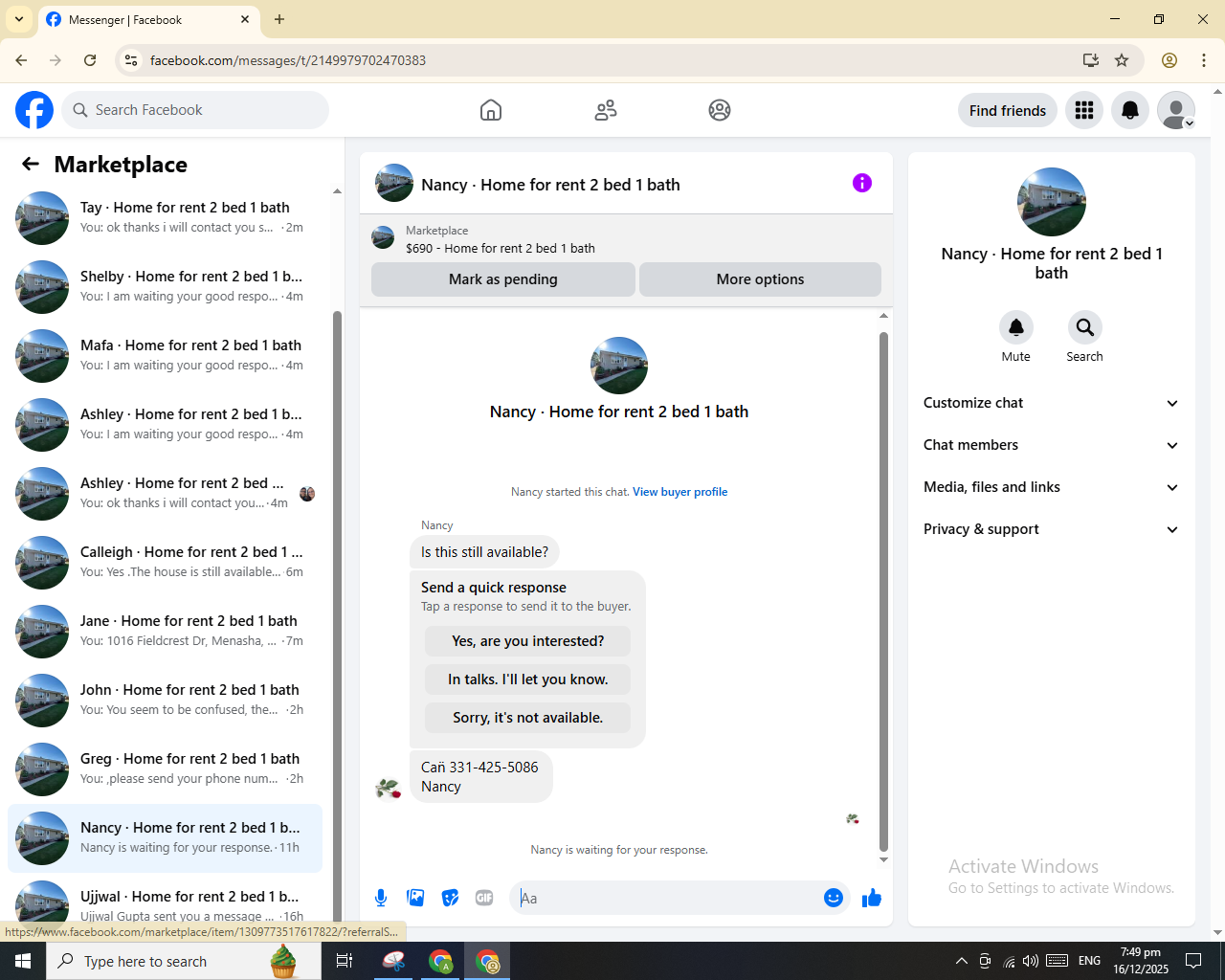This screenshot has width=1225, height=980.
Task: Open a new browser tab
Action: tap(279, 19)
